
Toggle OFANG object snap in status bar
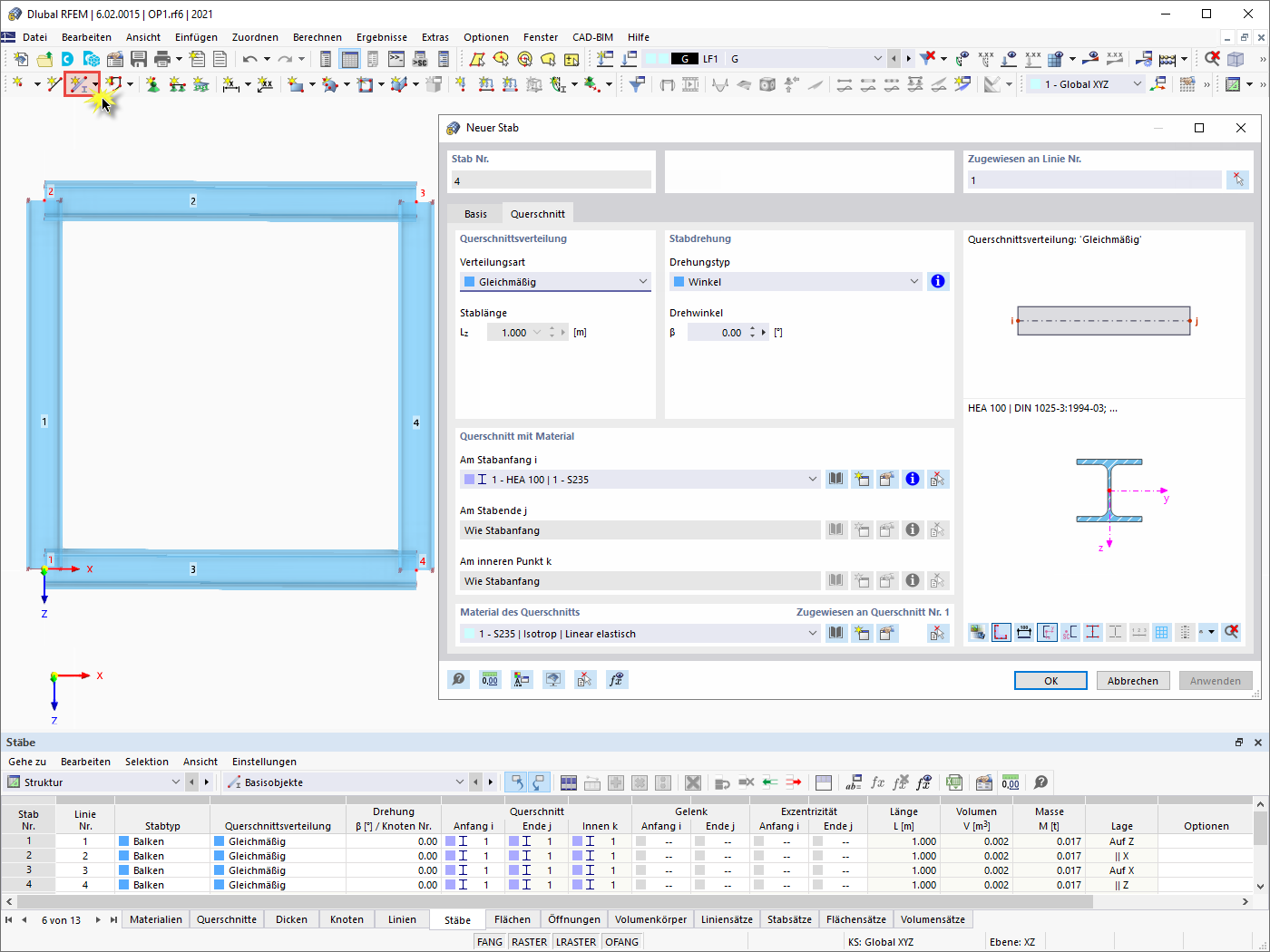pyautogui.click(x=622, y=942)
